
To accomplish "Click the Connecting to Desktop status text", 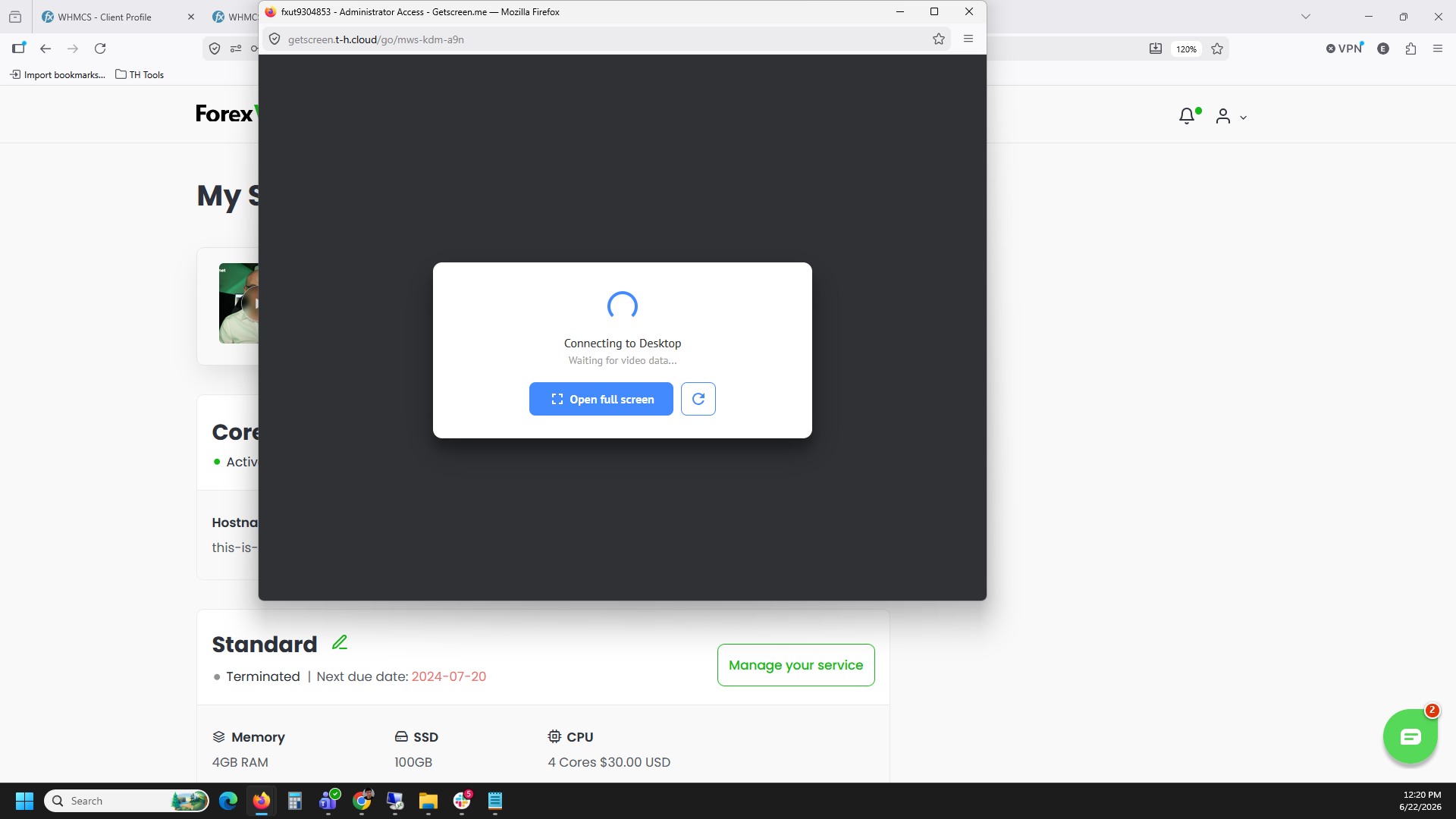I will pos(623,343).
